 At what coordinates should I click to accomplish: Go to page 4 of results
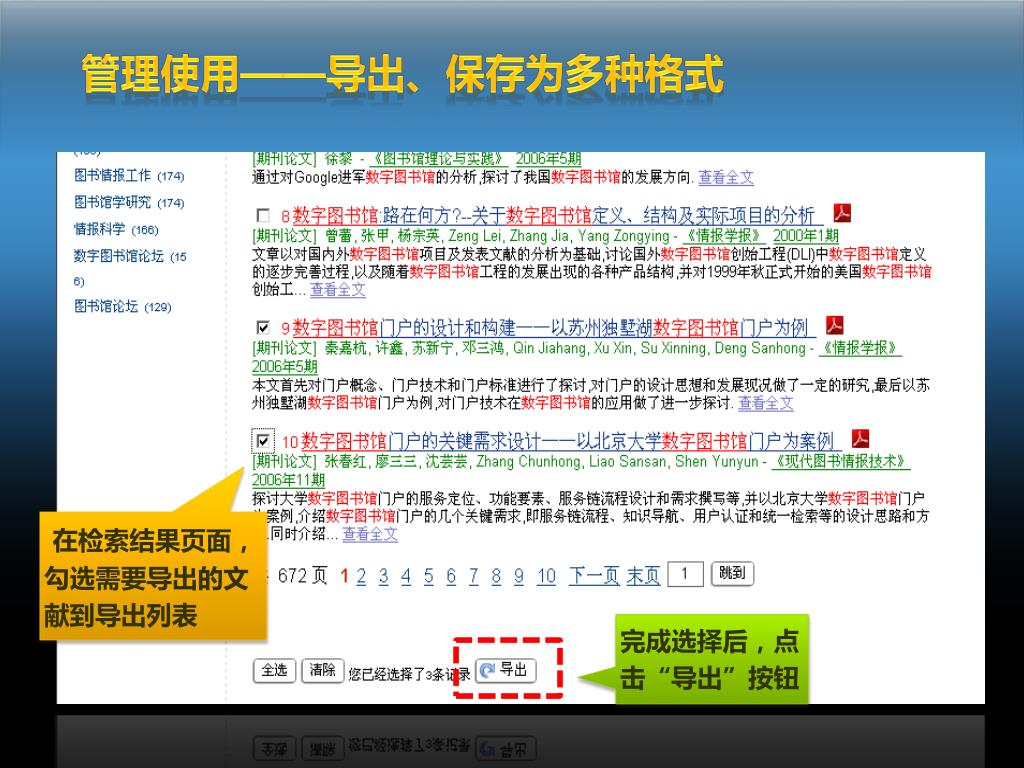406,576
